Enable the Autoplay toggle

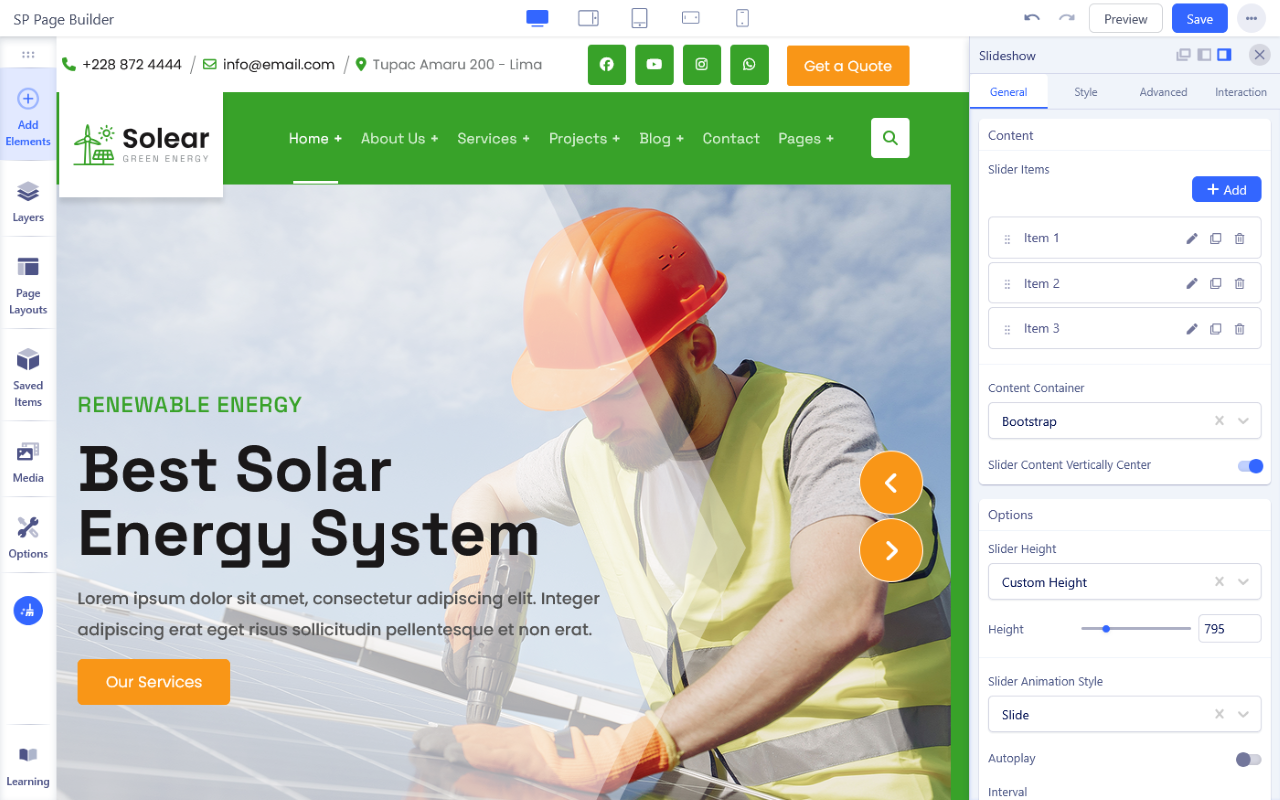[x=1248, y=760]
